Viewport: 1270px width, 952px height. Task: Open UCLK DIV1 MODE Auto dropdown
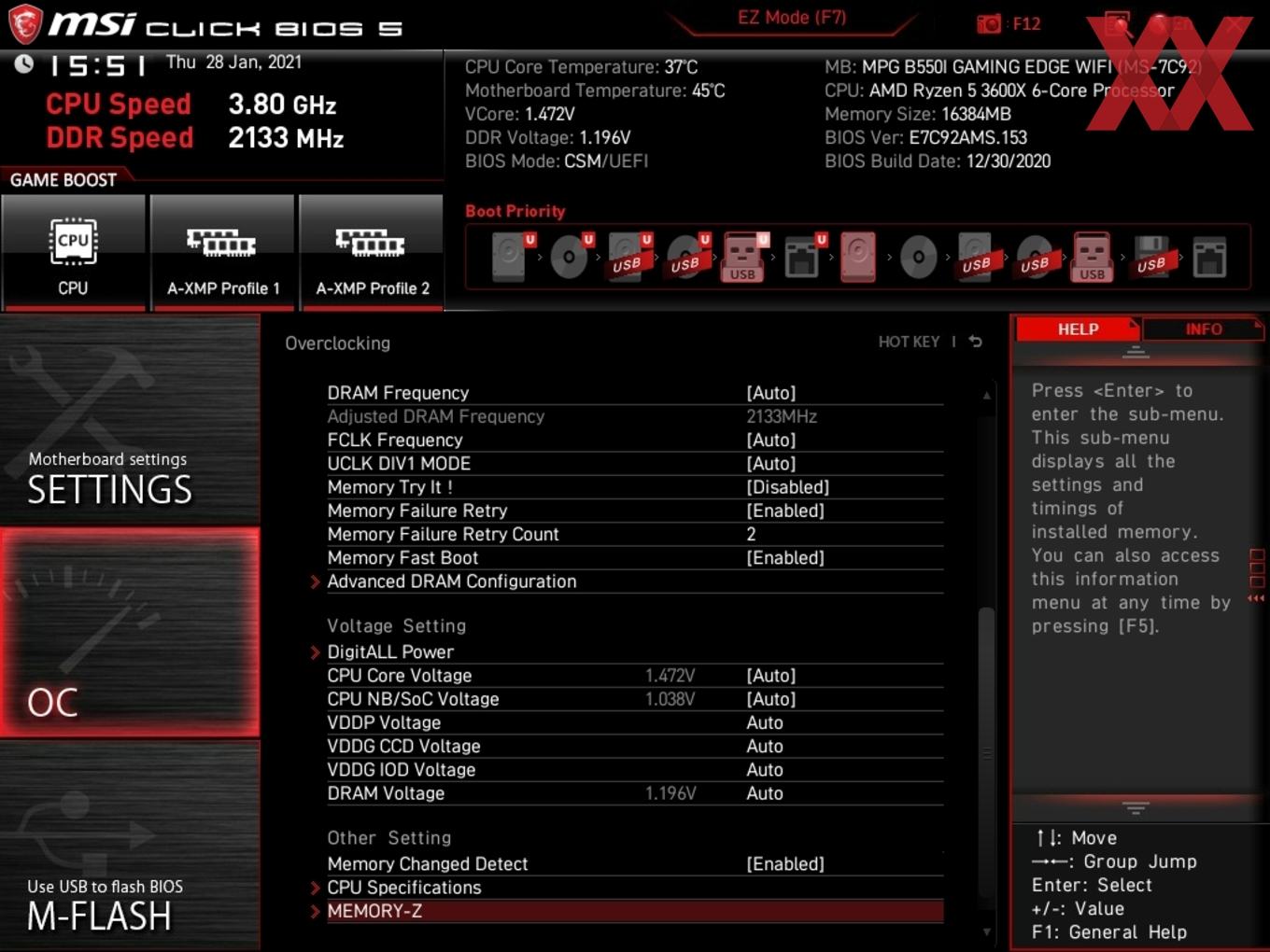click(771, 463)
